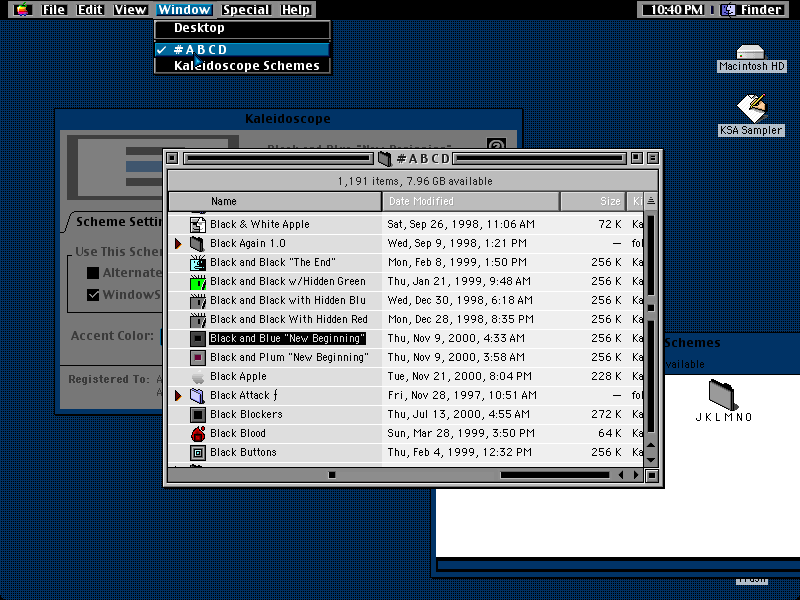The image size is (800, 600).
Task: Toggle the WindowS checkbox in Kaleidoscope window
Action: pos(93,295)
